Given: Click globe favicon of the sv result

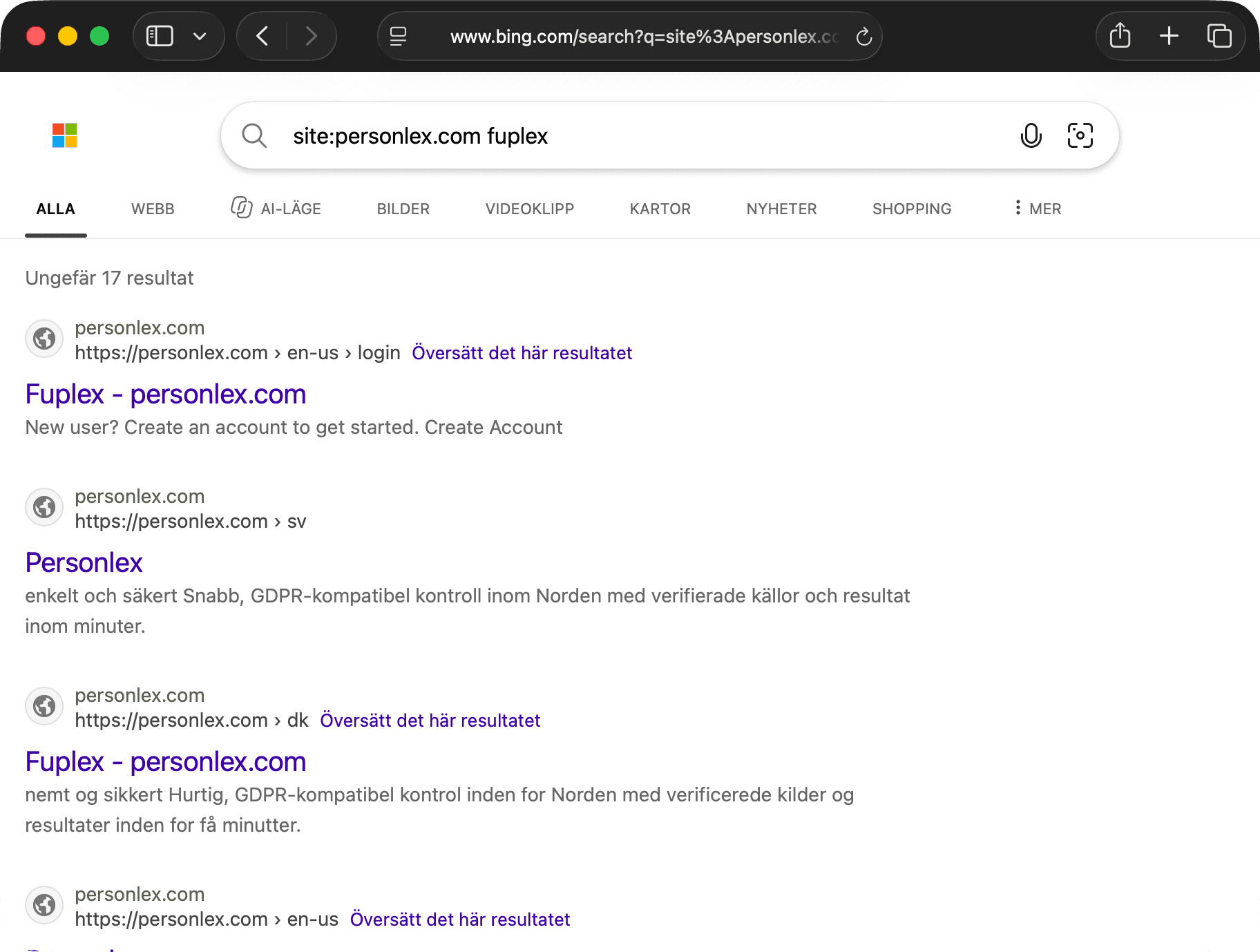Looking at the screenshot, I should (45, 507).
